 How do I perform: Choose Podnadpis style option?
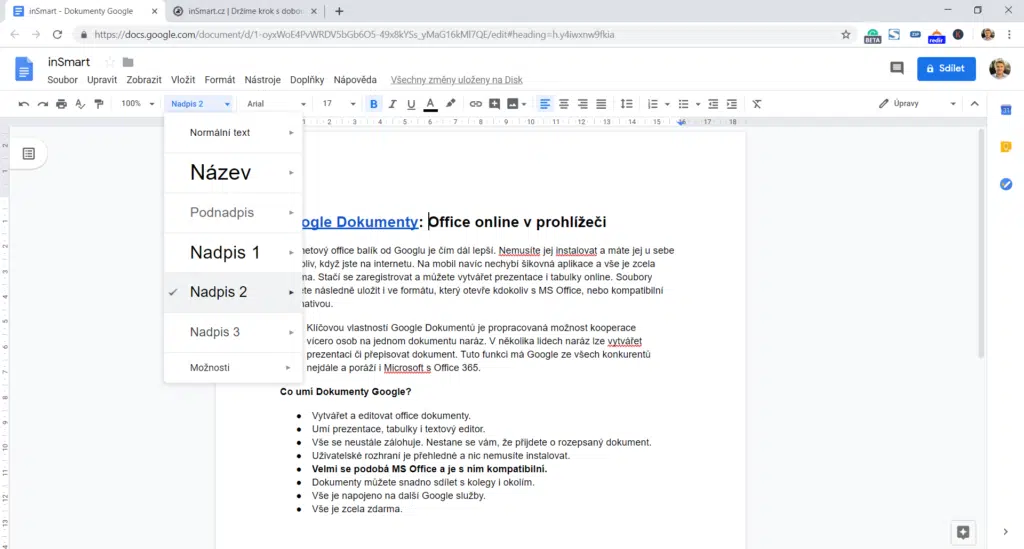233,212
